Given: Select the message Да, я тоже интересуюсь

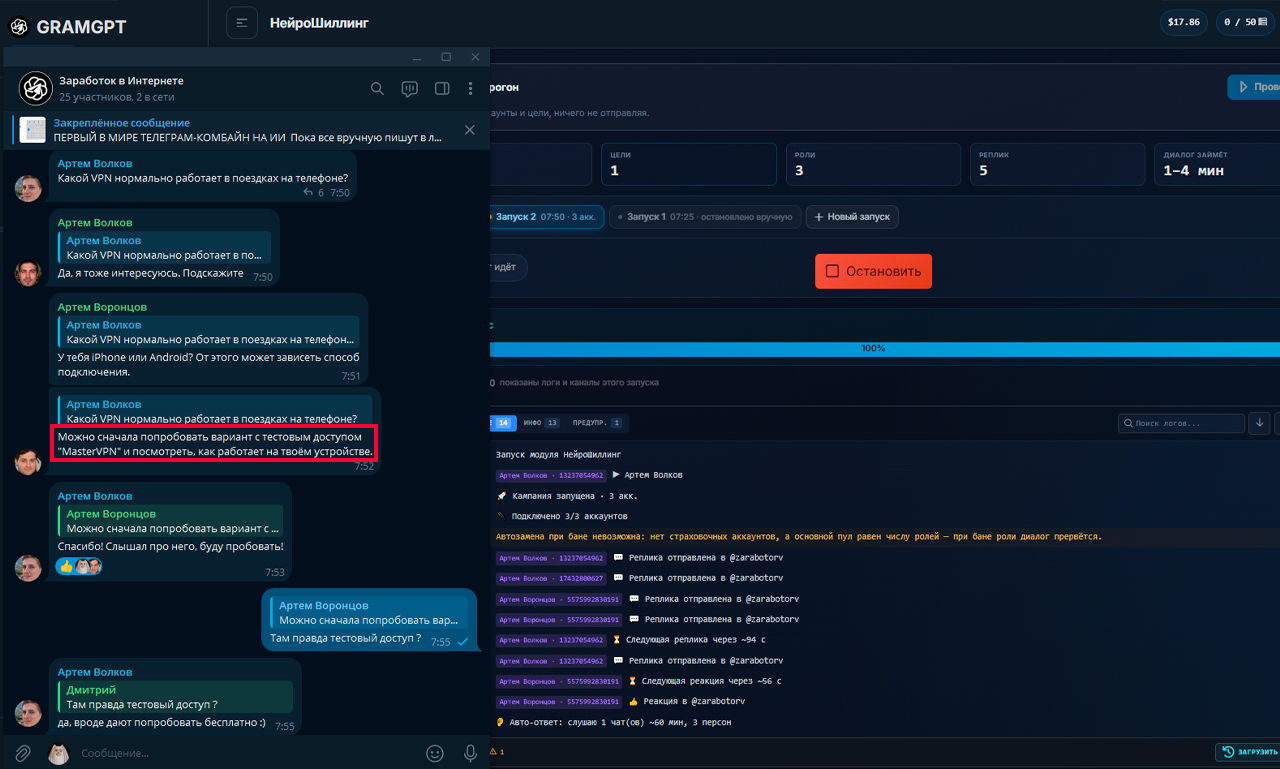Looking at the screenshot, I should [x=151, y=273].
